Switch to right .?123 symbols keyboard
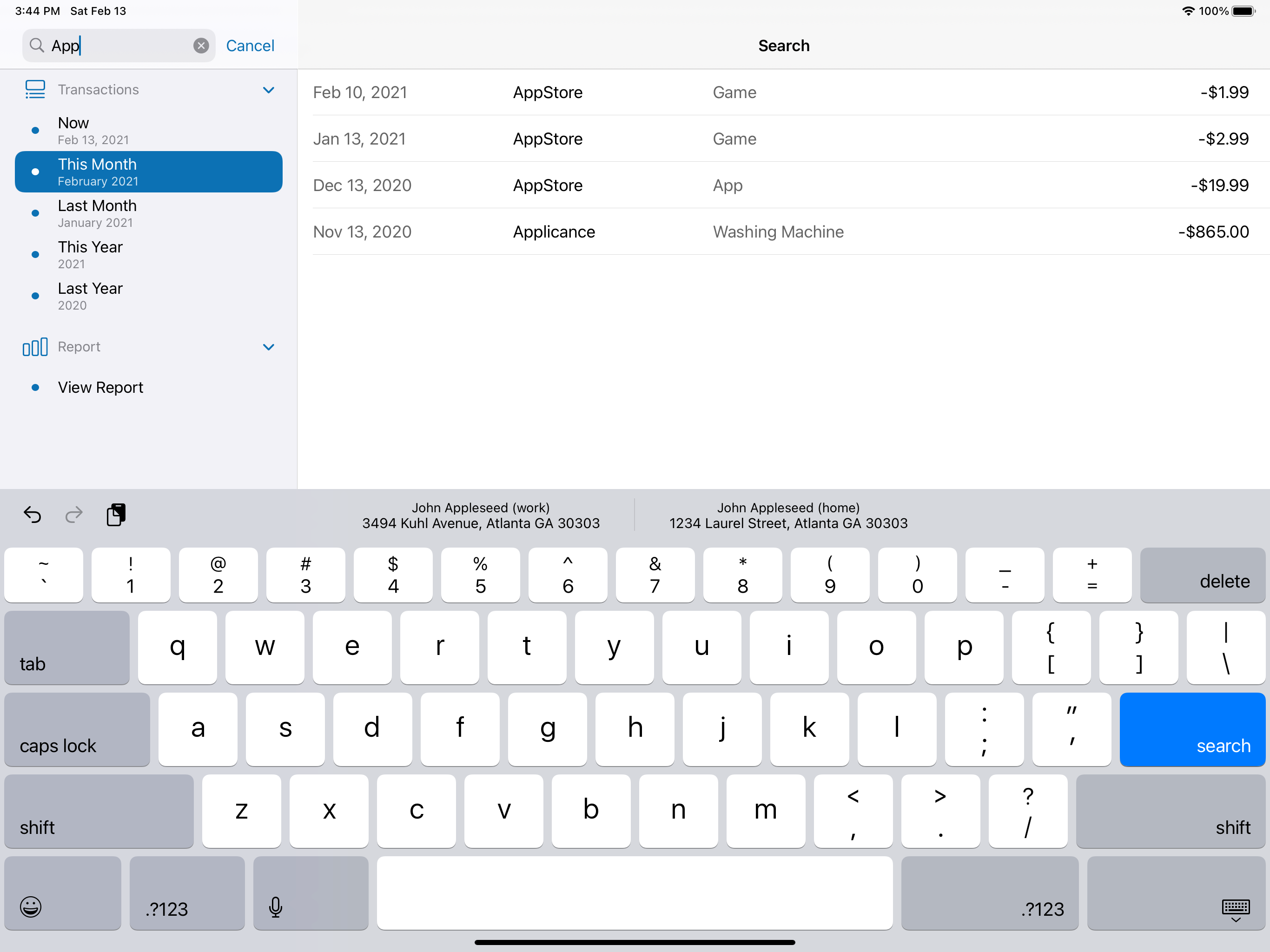The width and height of the screenshot is (1270, 952). point(990,893)
